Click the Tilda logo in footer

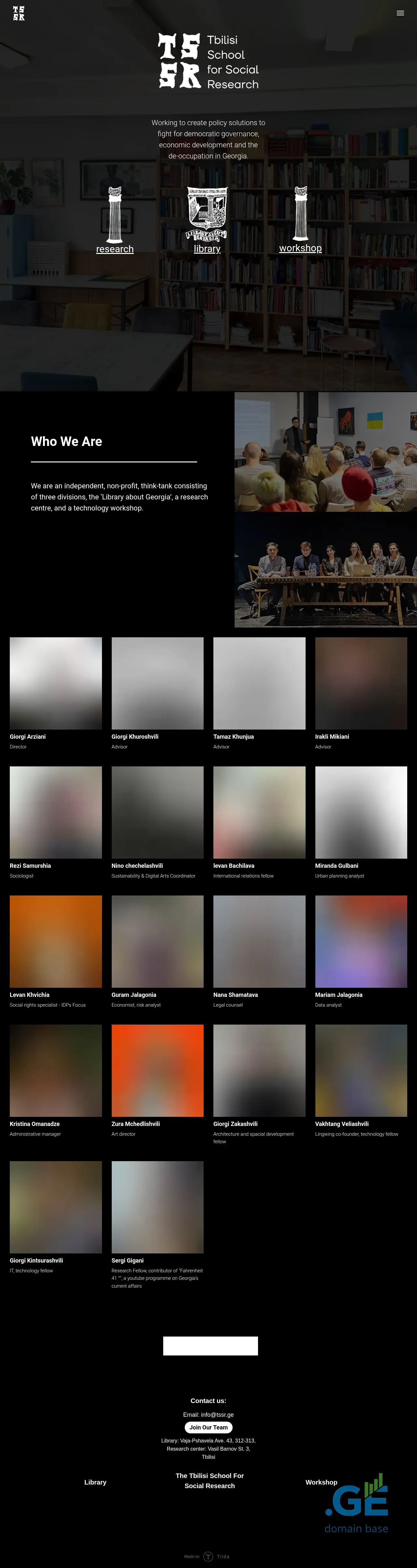coord(208,1557)
